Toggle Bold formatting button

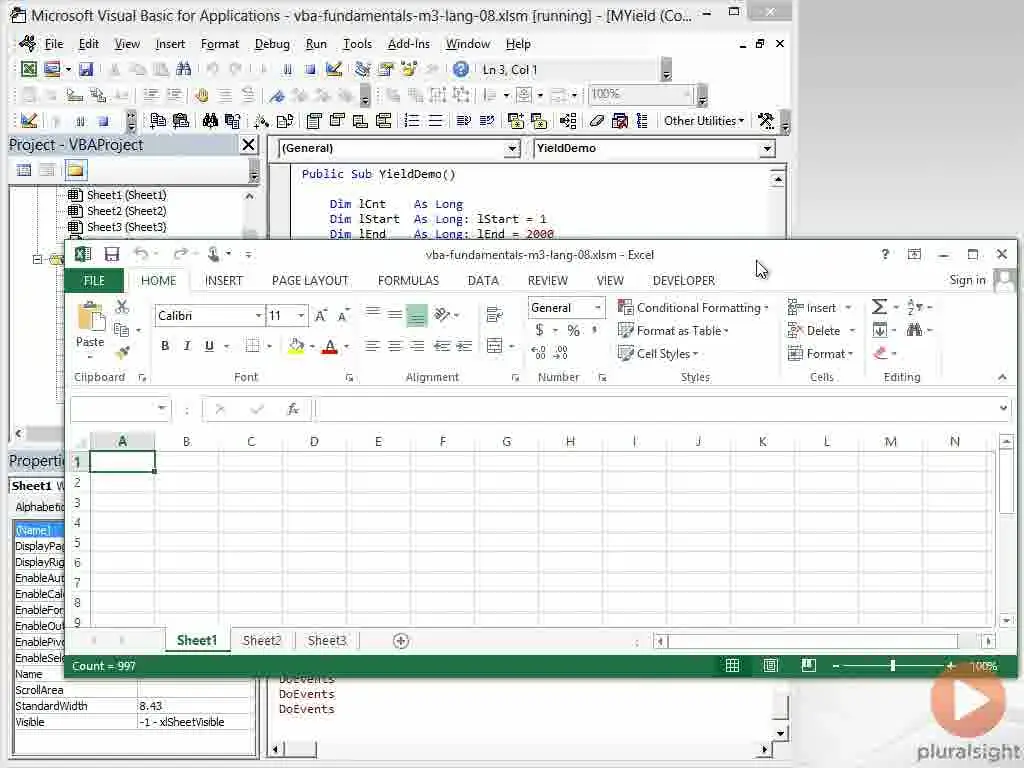165,346
